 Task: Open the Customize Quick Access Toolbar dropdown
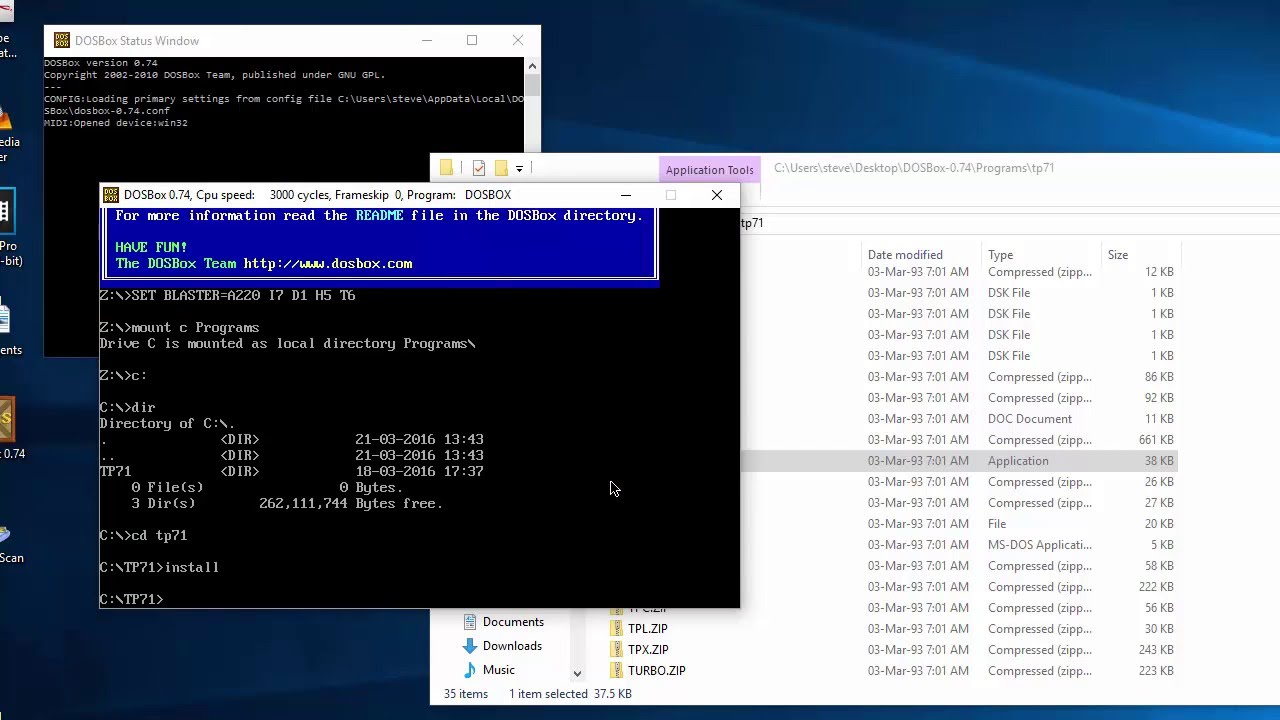coord(519,169)
